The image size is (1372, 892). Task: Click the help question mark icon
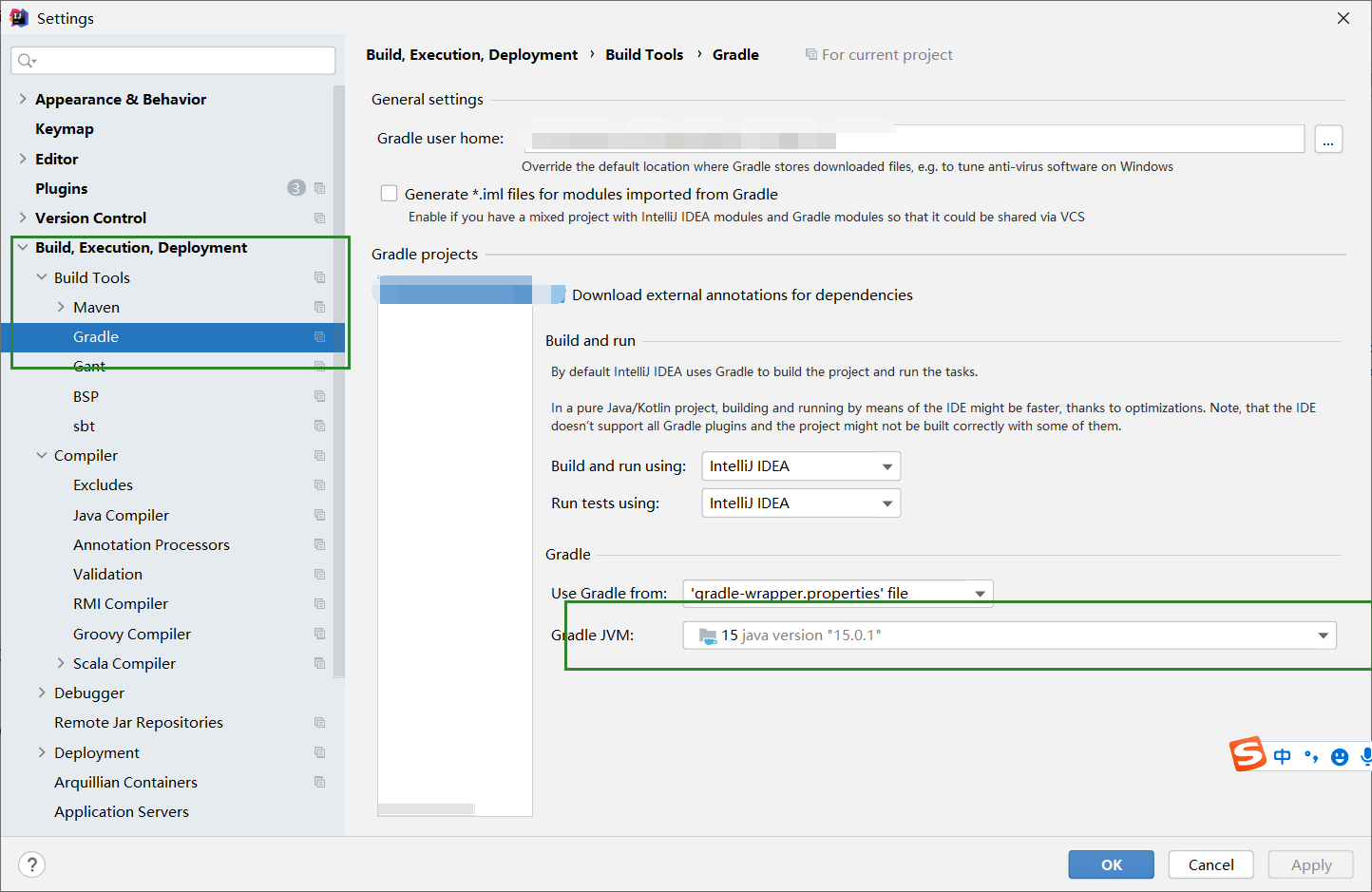(x=32, y=864)
